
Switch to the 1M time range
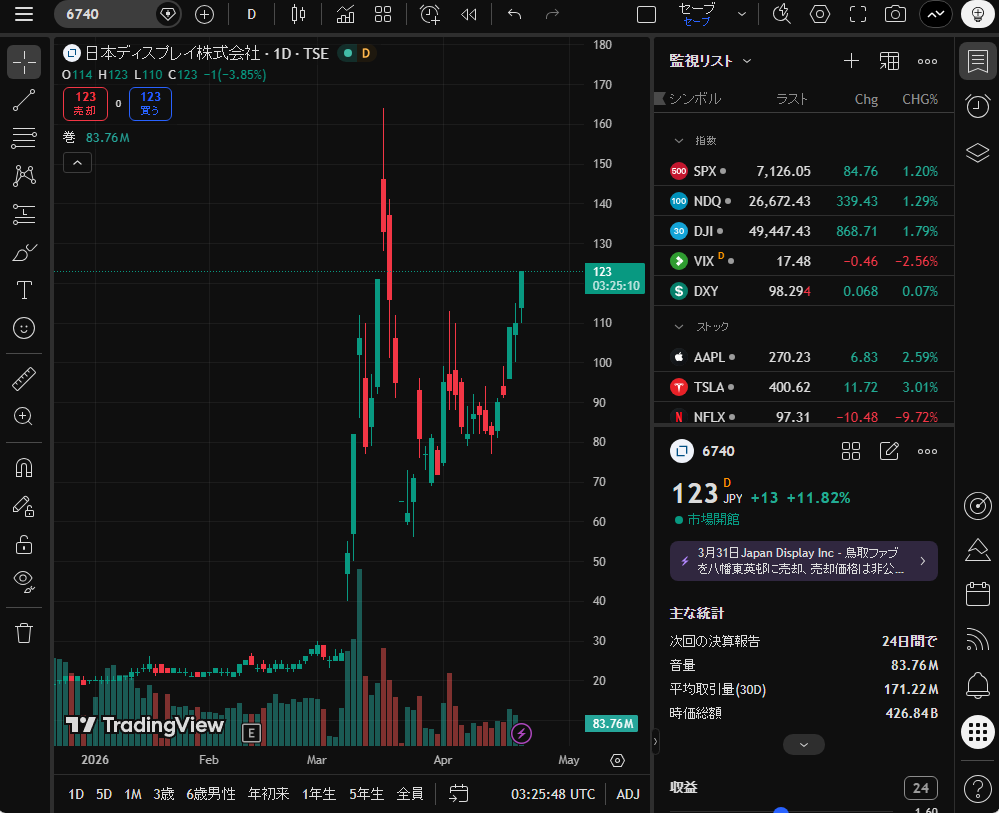tap(133, 794)
